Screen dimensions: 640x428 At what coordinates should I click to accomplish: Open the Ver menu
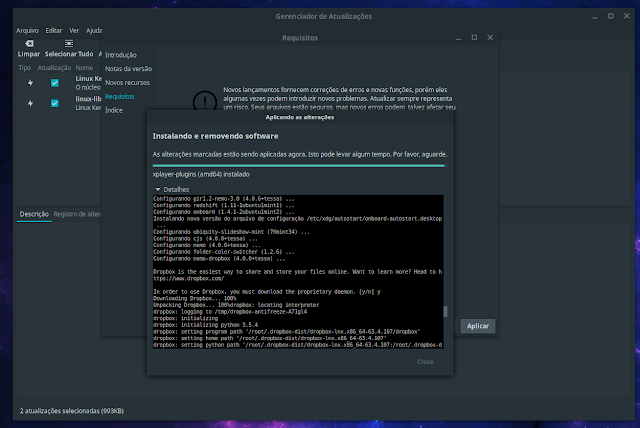pyautogui.click(x=74, y=31)
